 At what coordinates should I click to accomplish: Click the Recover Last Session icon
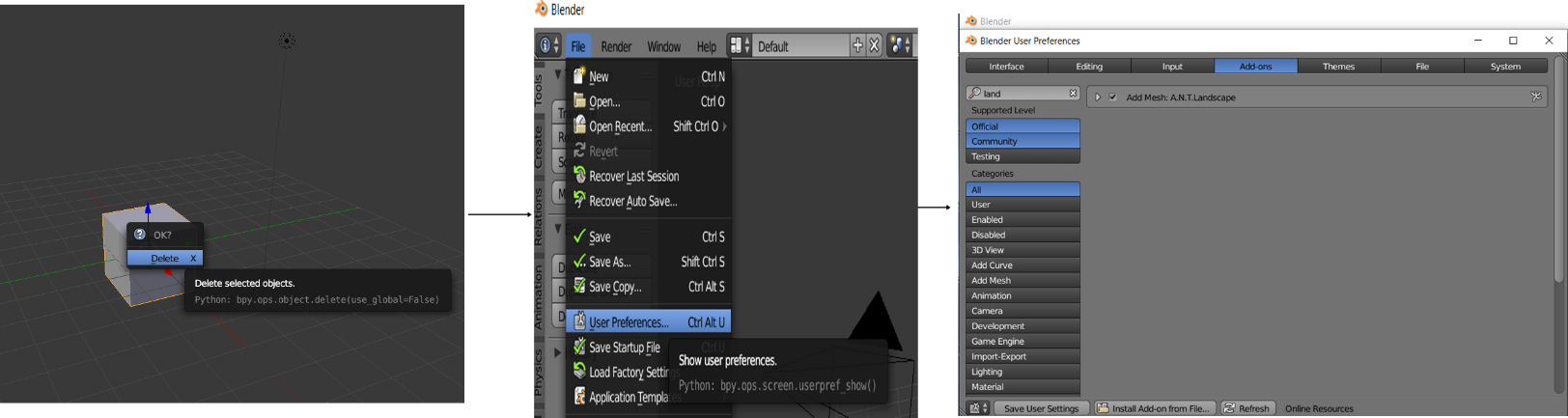point(579,175)
